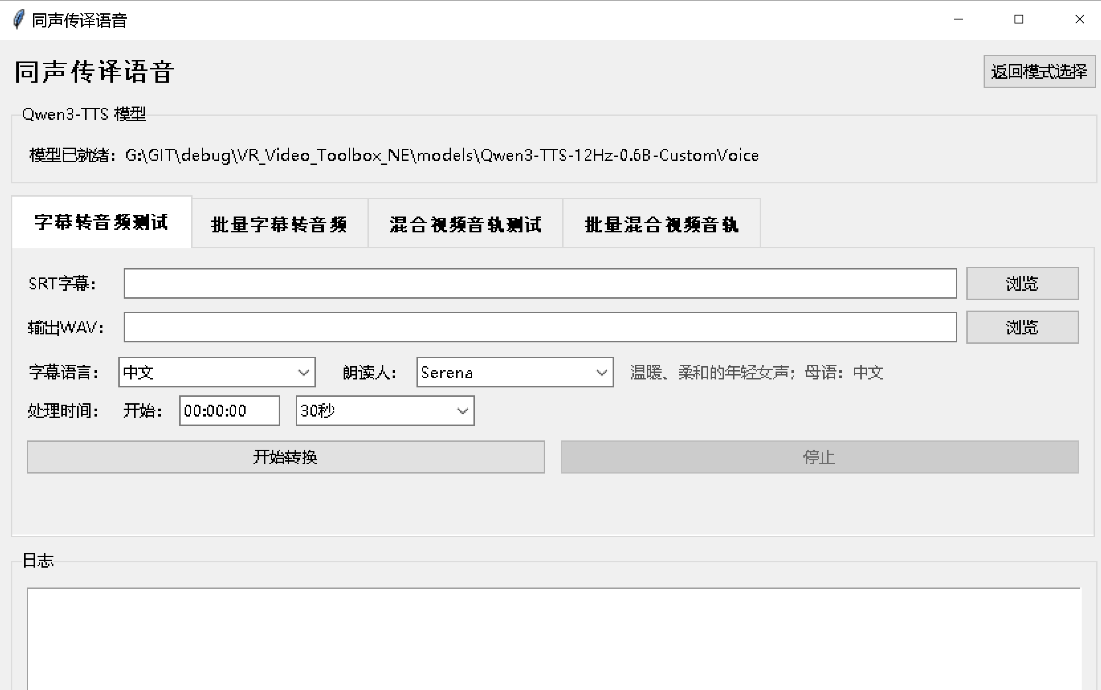Click voice description 温暖、柔和的年轻女声

pyautogui.click(x=756, y=372)
